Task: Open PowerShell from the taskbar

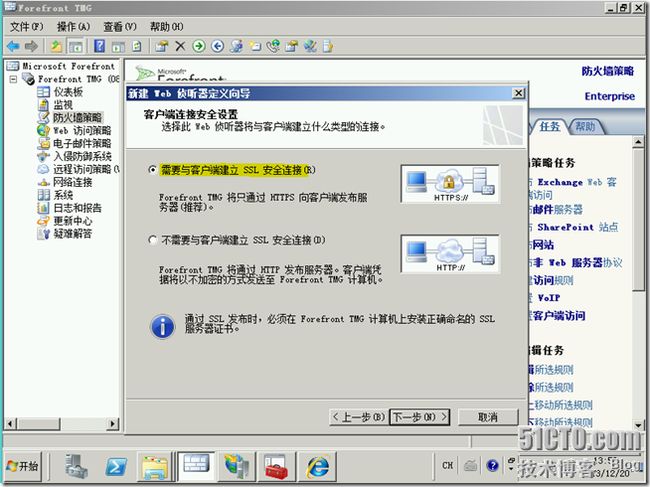Action: pos(116,467)
